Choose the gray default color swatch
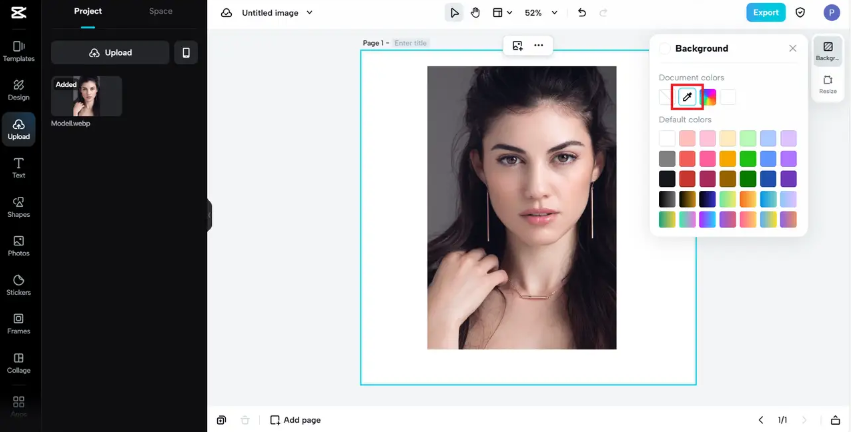This screenshot has width=851, height=432. (667, 159)
